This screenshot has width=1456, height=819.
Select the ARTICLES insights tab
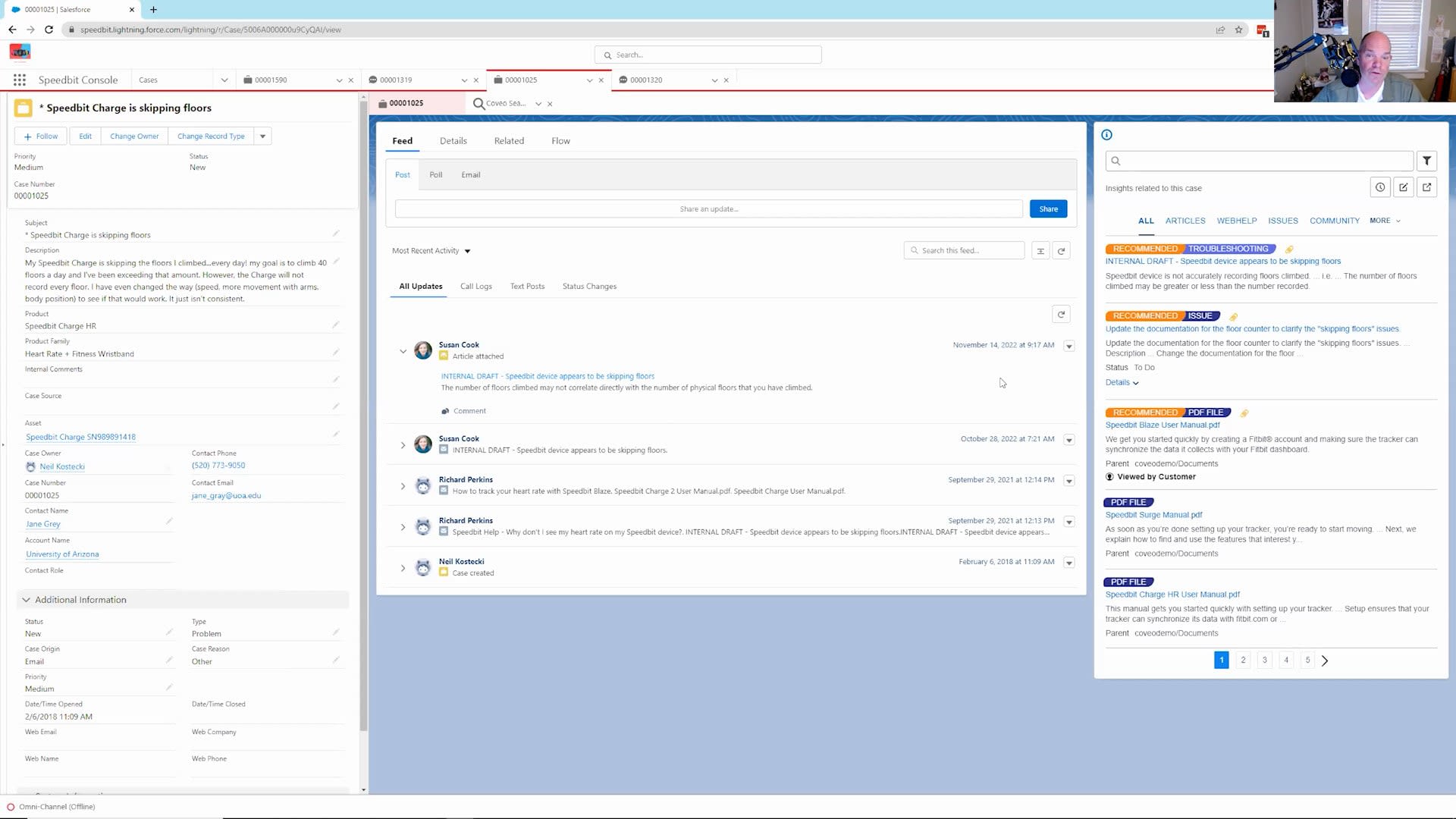pos(1185,221)
